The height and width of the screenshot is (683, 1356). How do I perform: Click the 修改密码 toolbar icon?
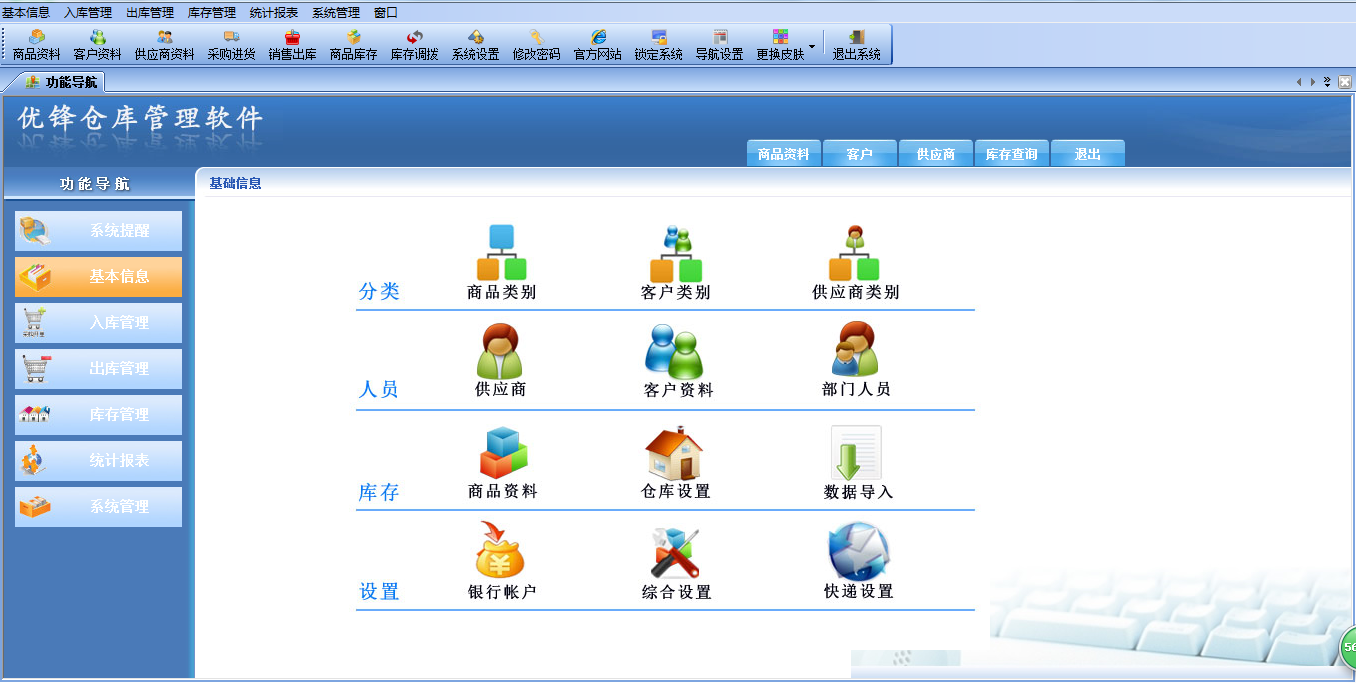pyautogui.click(x=536, y=44)
